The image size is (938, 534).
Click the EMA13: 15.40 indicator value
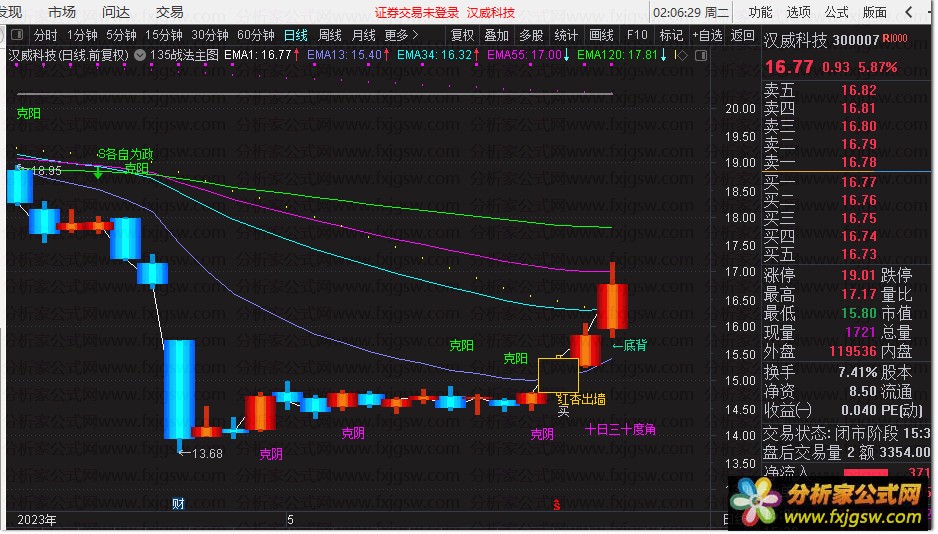[348, 56]
